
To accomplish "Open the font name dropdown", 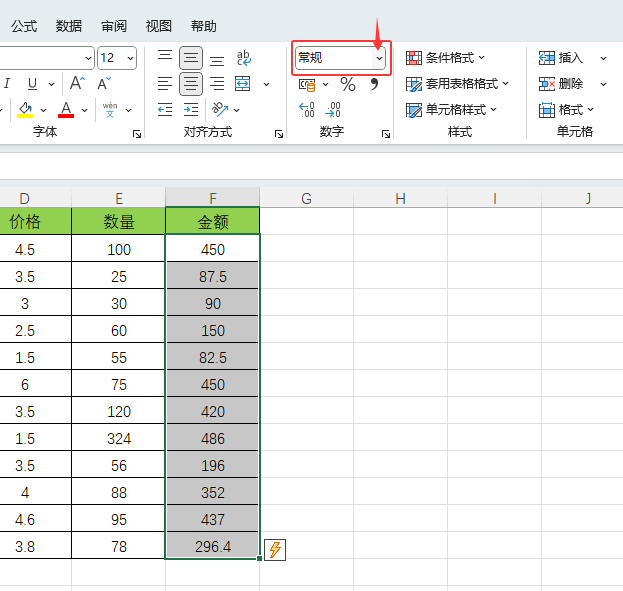I will pyautogui.click(x=88, y=58).
